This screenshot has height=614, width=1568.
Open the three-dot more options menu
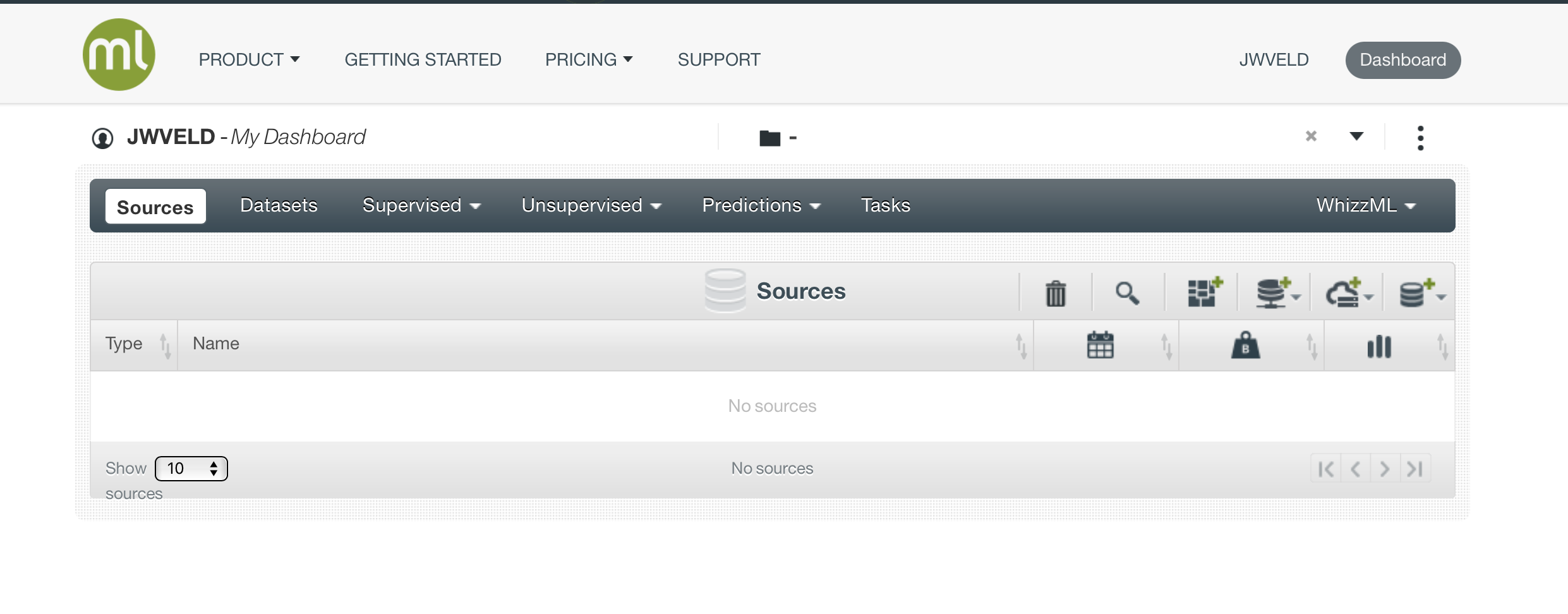(1420, 138)
